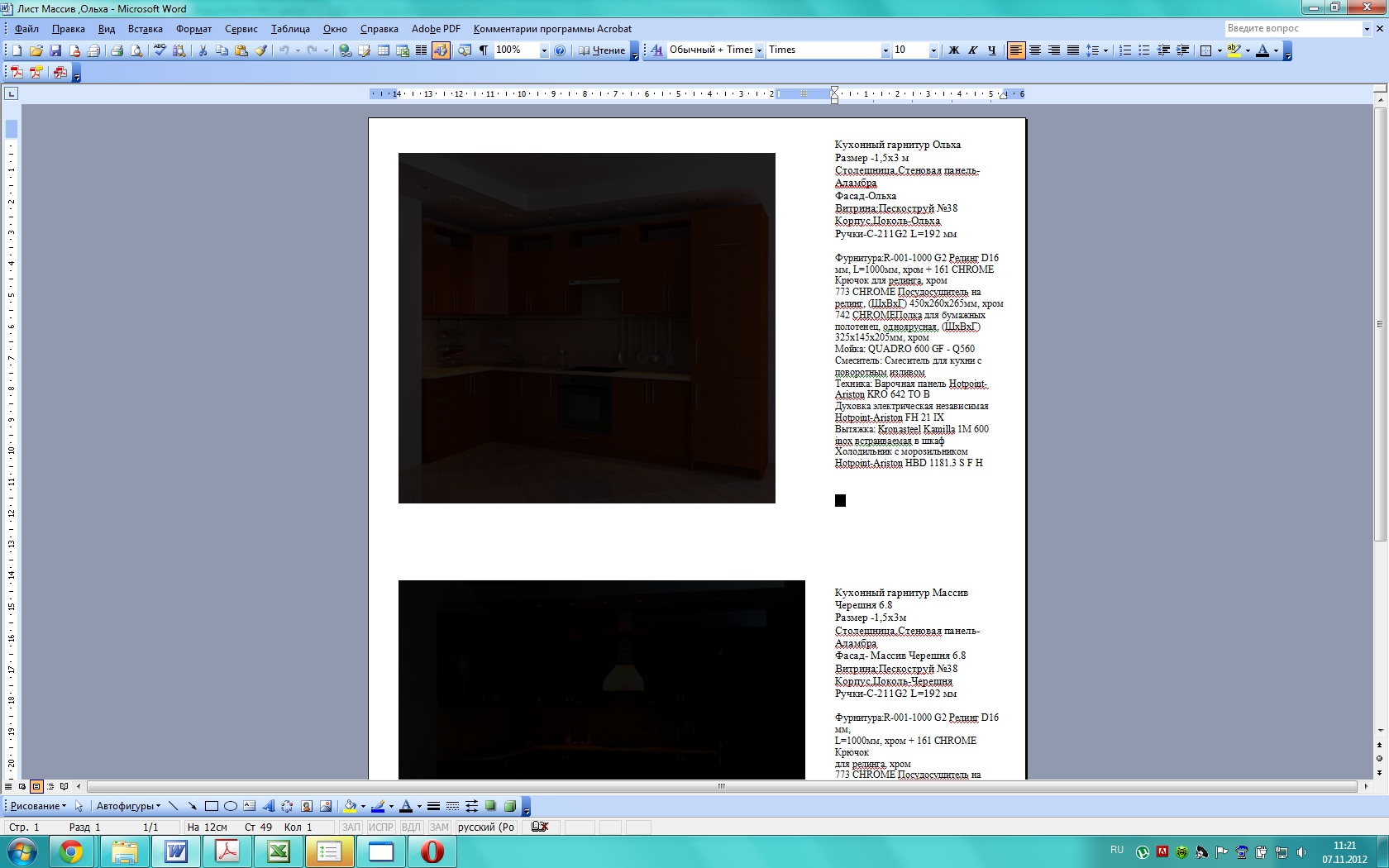Expand line spacing dropdown arrow
The width and height of the screenshot is (1389, 868).
click(x=1105, y=50)
